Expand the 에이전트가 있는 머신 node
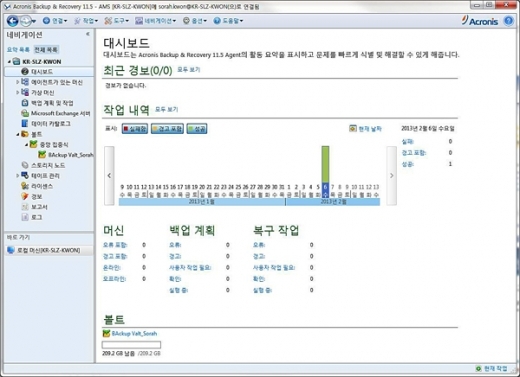520x377 pixels. (x=17, y=82)
